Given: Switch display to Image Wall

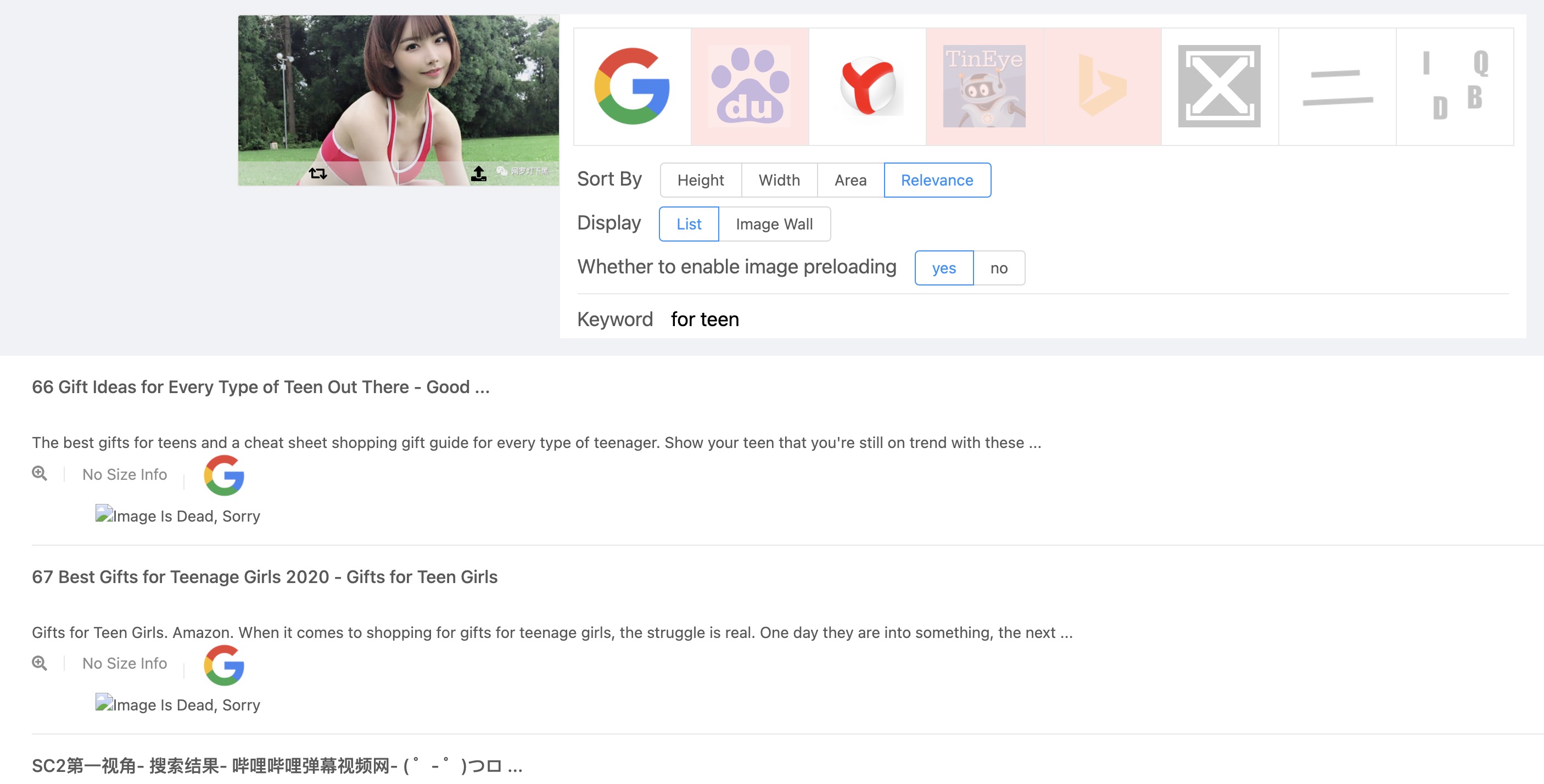Looking at the screenshot, I should pyautogui.click(x=774, y=224).
